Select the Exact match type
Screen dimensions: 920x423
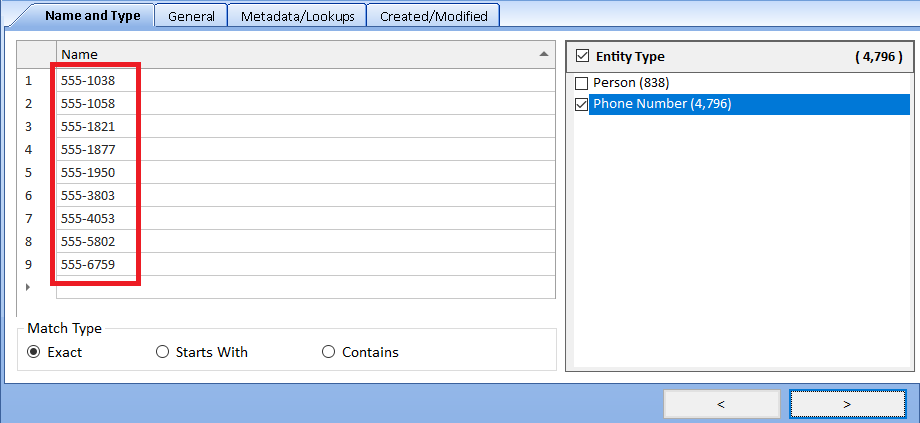click(x=34, y=352)
